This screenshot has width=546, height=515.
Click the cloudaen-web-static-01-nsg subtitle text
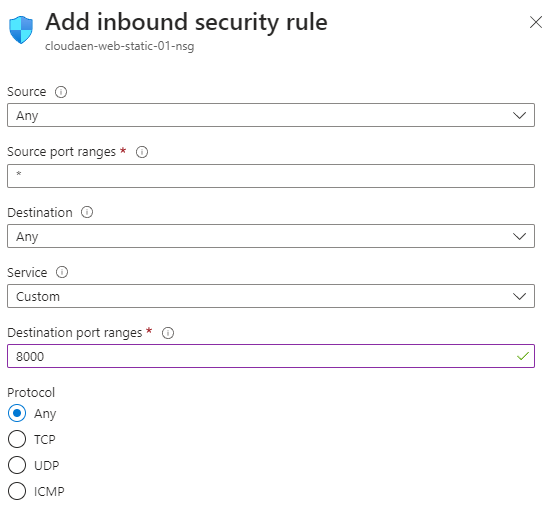pos(119,46)
